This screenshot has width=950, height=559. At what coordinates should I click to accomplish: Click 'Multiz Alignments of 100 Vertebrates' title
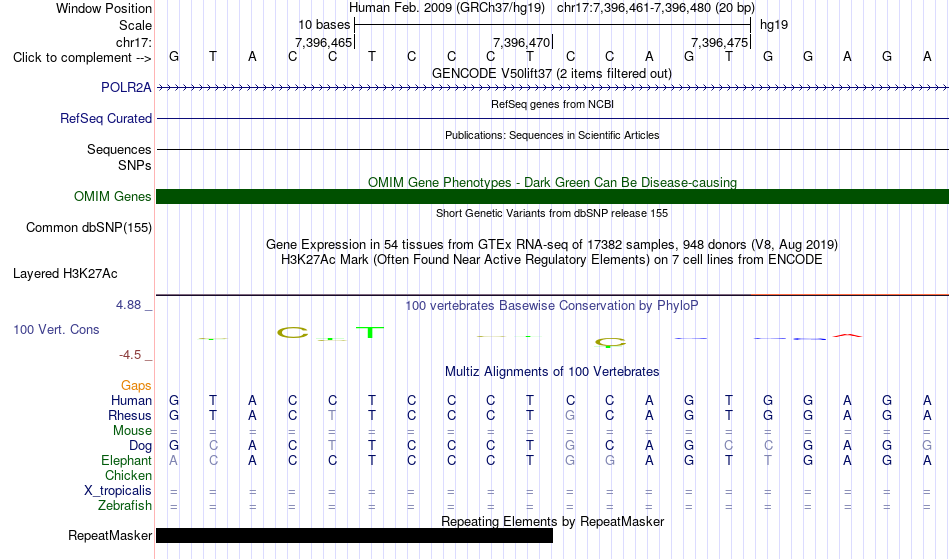552,371
